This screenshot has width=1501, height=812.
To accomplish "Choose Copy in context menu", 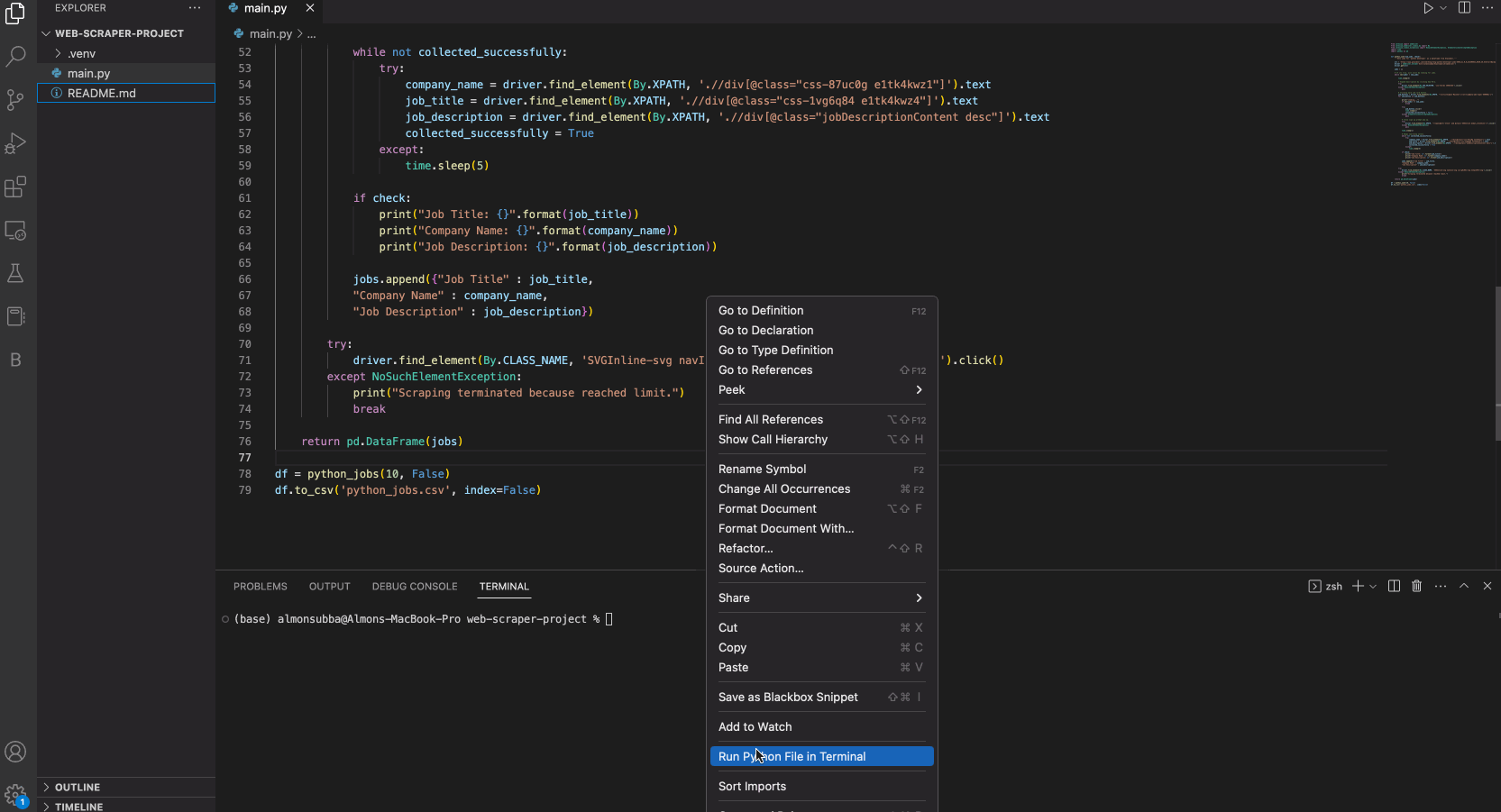I will (821, 648).
